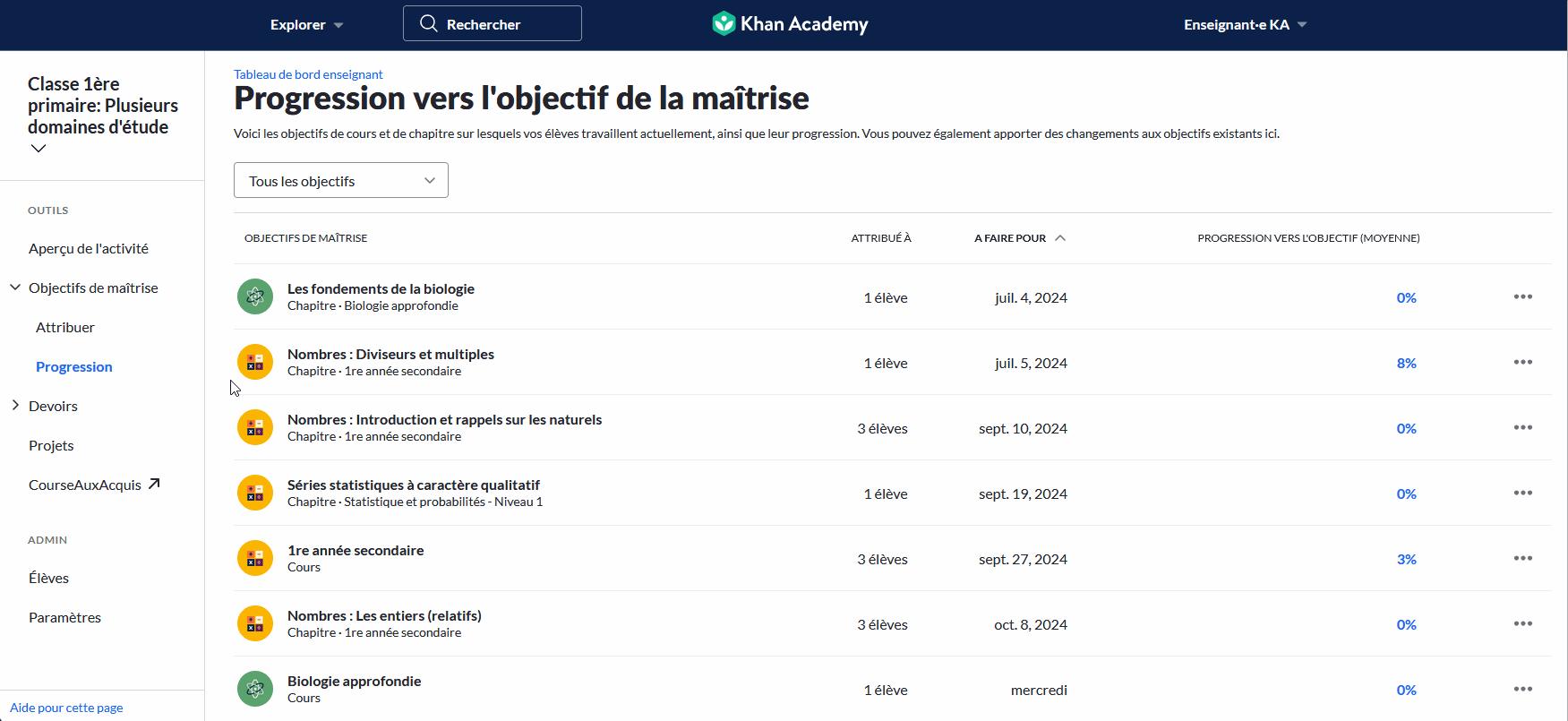Open the Explorer dropdown menu
Screen dimensions: 1568x721
306,25
